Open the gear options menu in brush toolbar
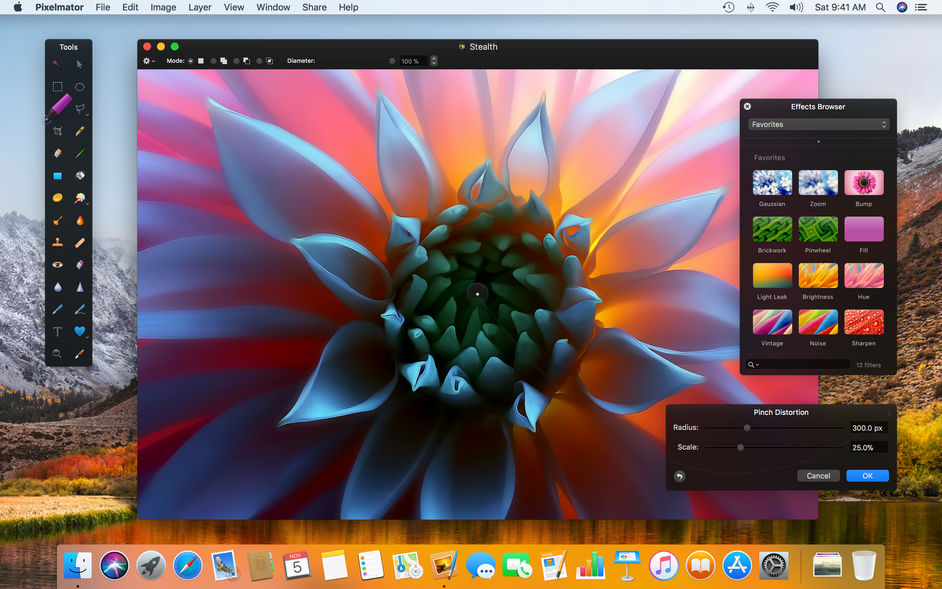Viewport: 942px width, 589px height. [x=147, y=61]
